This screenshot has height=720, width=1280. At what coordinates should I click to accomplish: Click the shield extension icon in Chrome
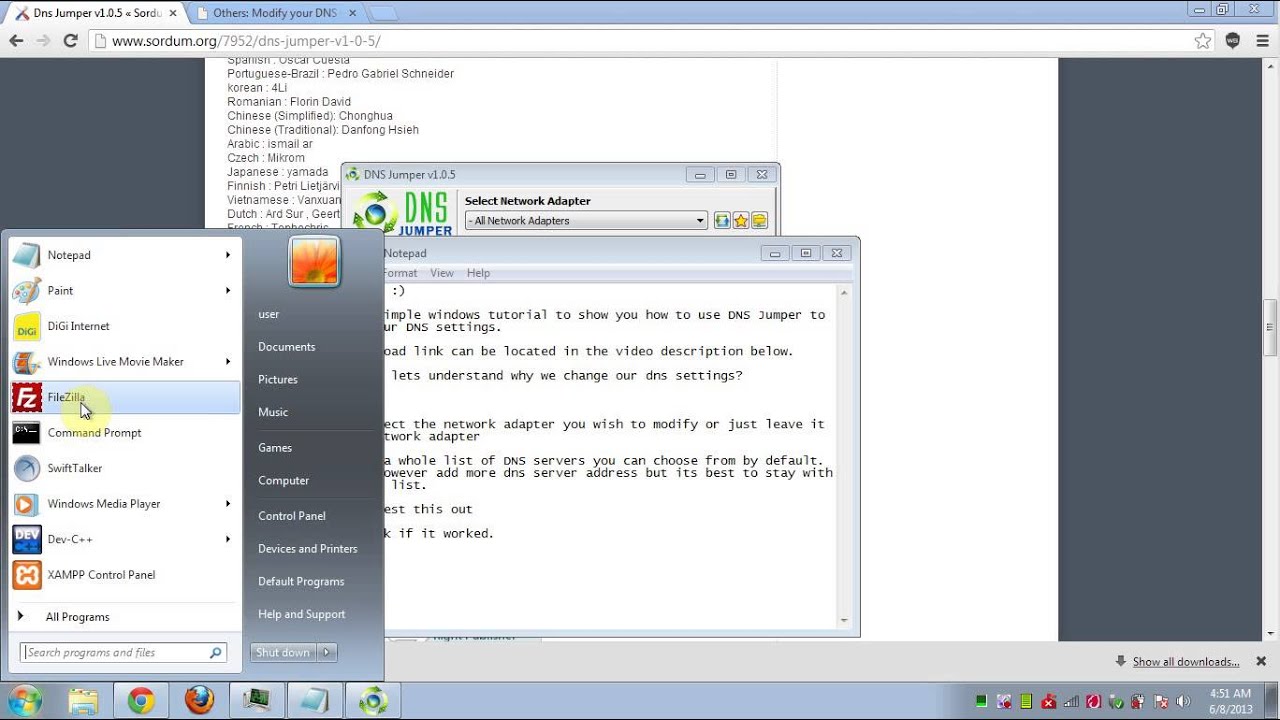pos(1233,41)
